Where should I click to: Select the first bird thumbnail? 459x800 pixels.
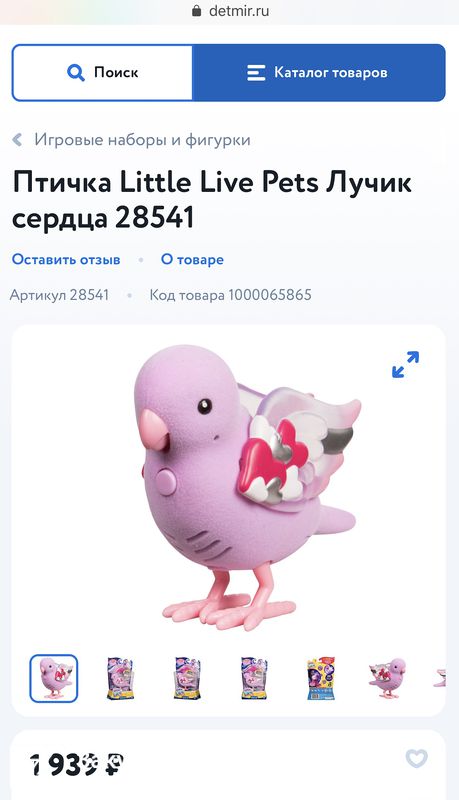[54, 678]
